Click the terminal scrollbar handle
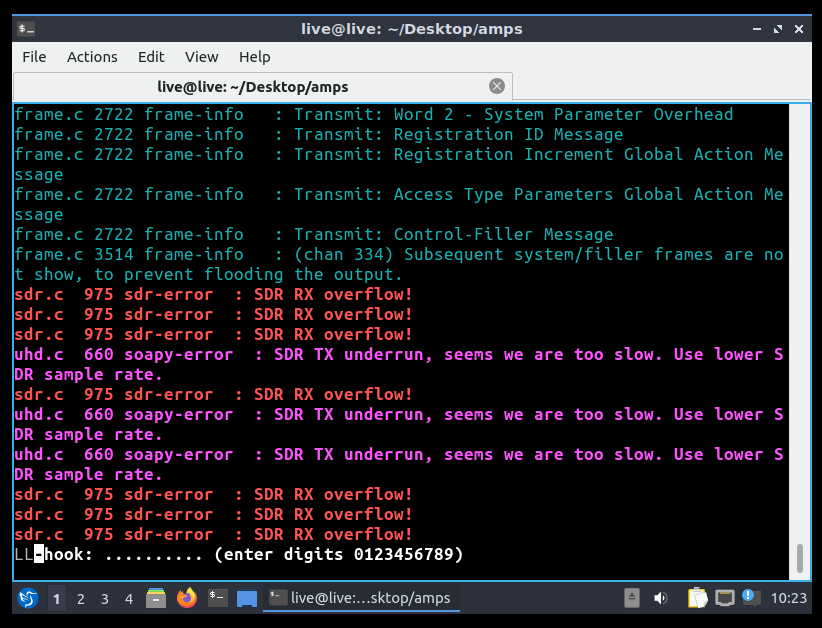This screenshot has height=628, width=822. pos(799,559)
